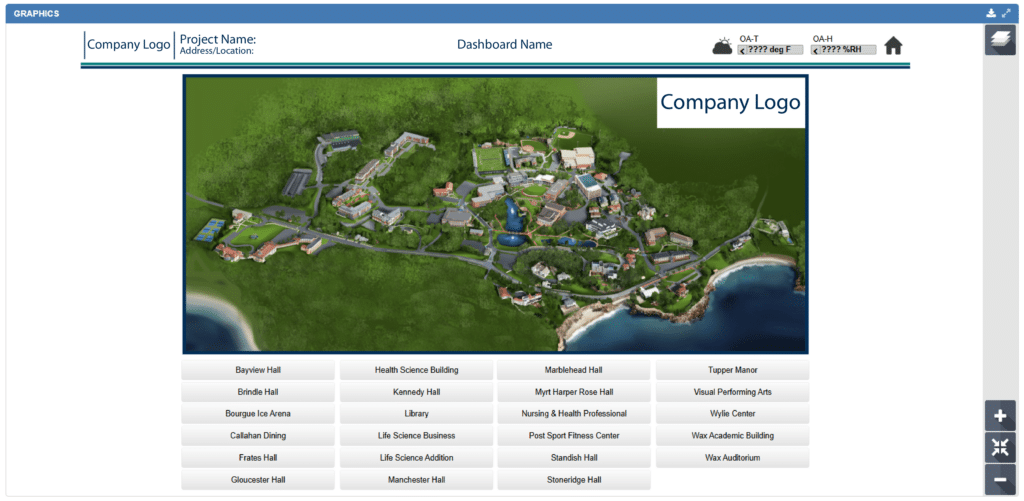The image size is (1024, 501).
Task: Go to Callahan Dining
Action: pos(258,436)
